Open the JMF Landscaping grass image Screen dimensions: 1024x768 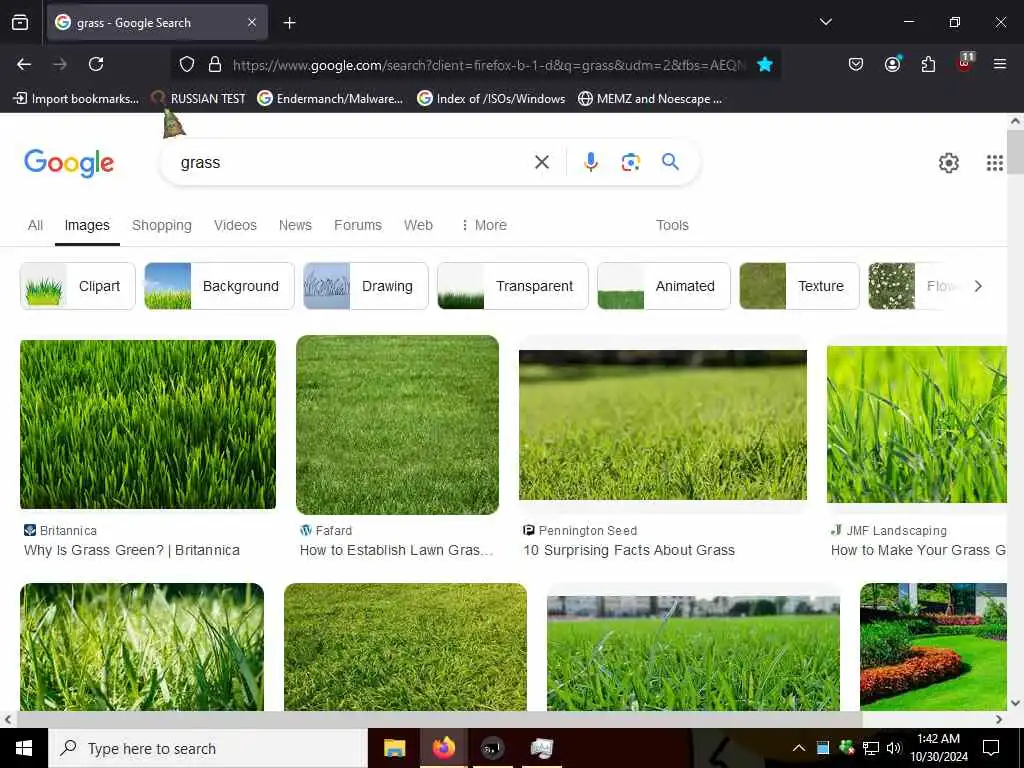917,424
